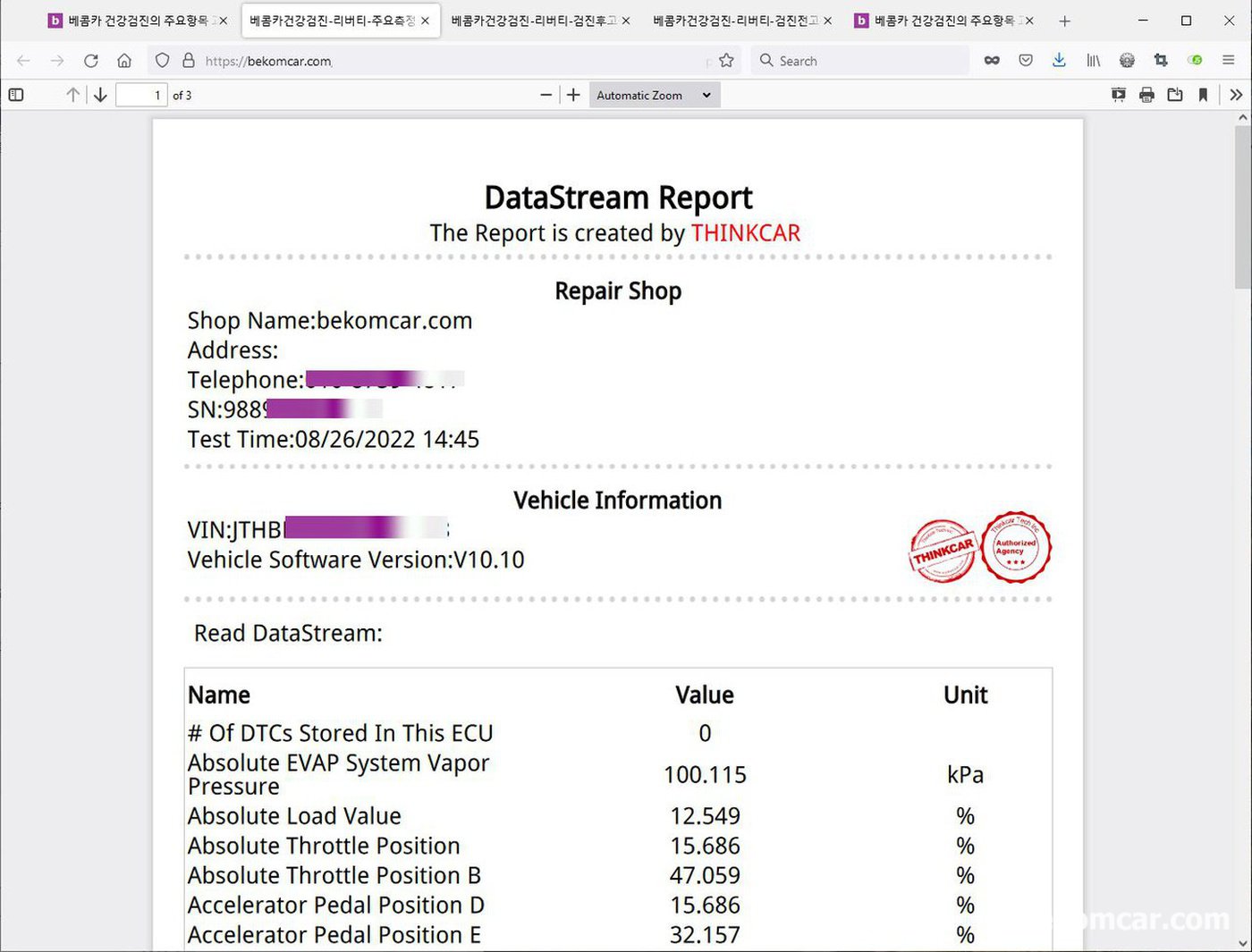Open the Firefox application menu

pyautogui.click(x=1229, y=60)
